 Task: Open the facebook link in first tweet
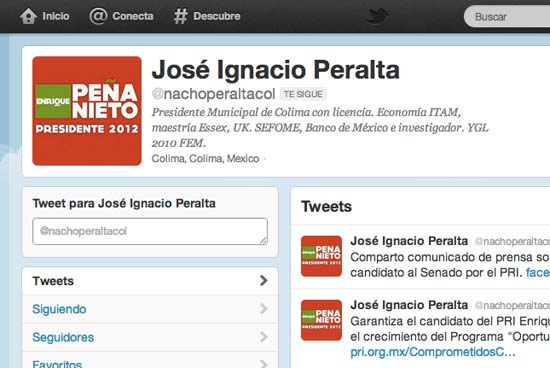(x=538, y=273)
